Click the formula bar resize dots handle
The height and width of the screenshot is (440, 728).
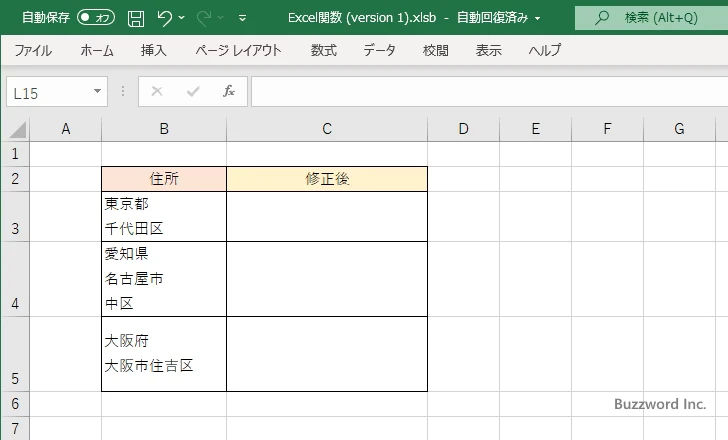(123, 91)
